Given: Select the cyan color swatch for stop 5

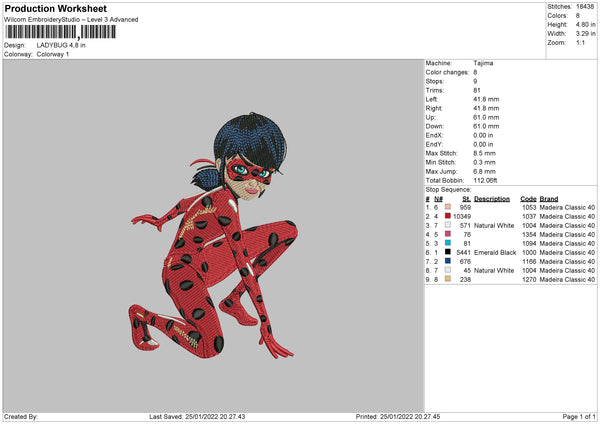Looking at the screenshot, I should (x=448, y=243).
